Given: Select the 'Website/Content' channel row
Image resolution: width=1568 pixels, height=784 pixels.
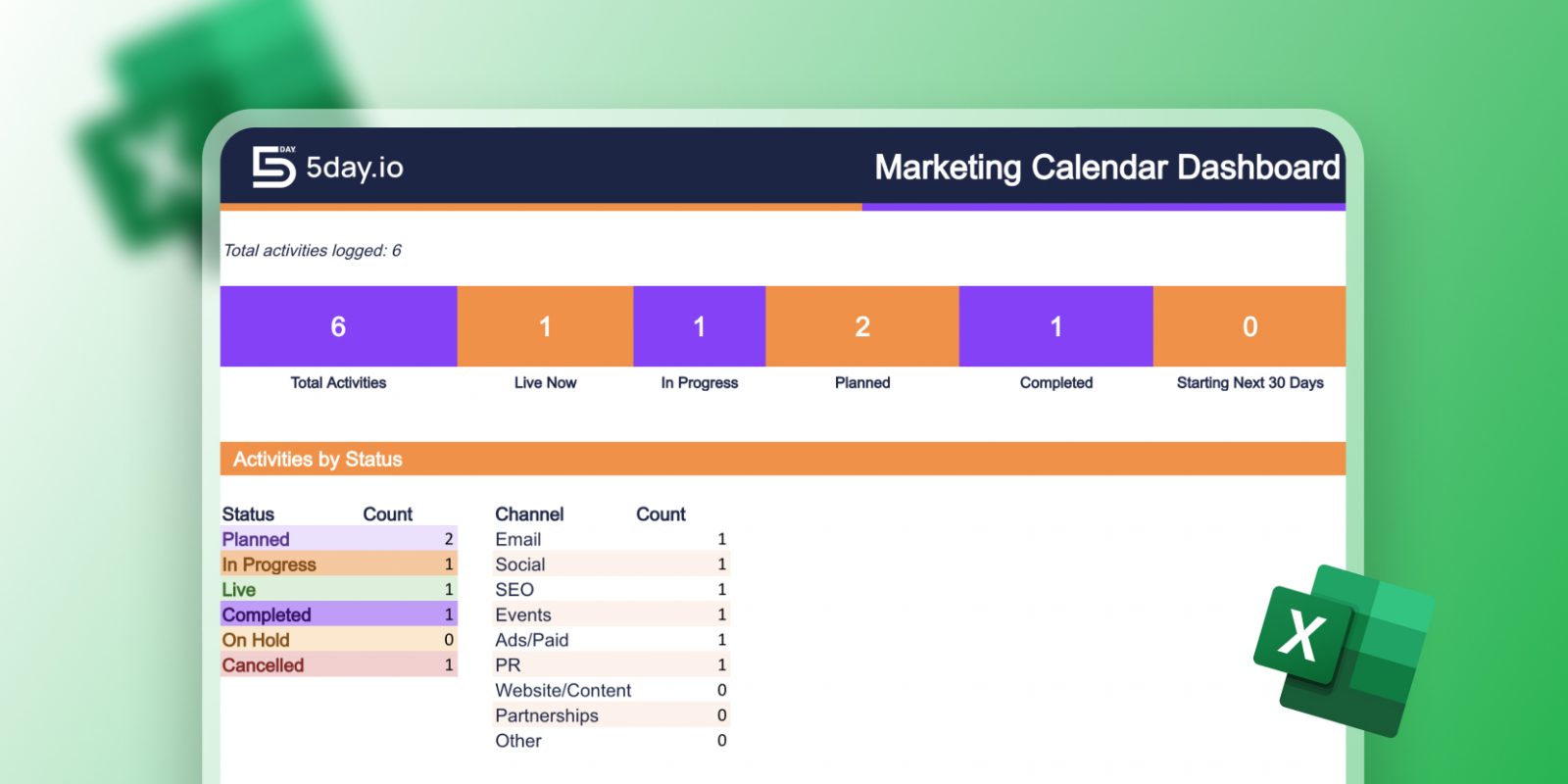Looking at the screenshot, I should [x=612, y=691].
